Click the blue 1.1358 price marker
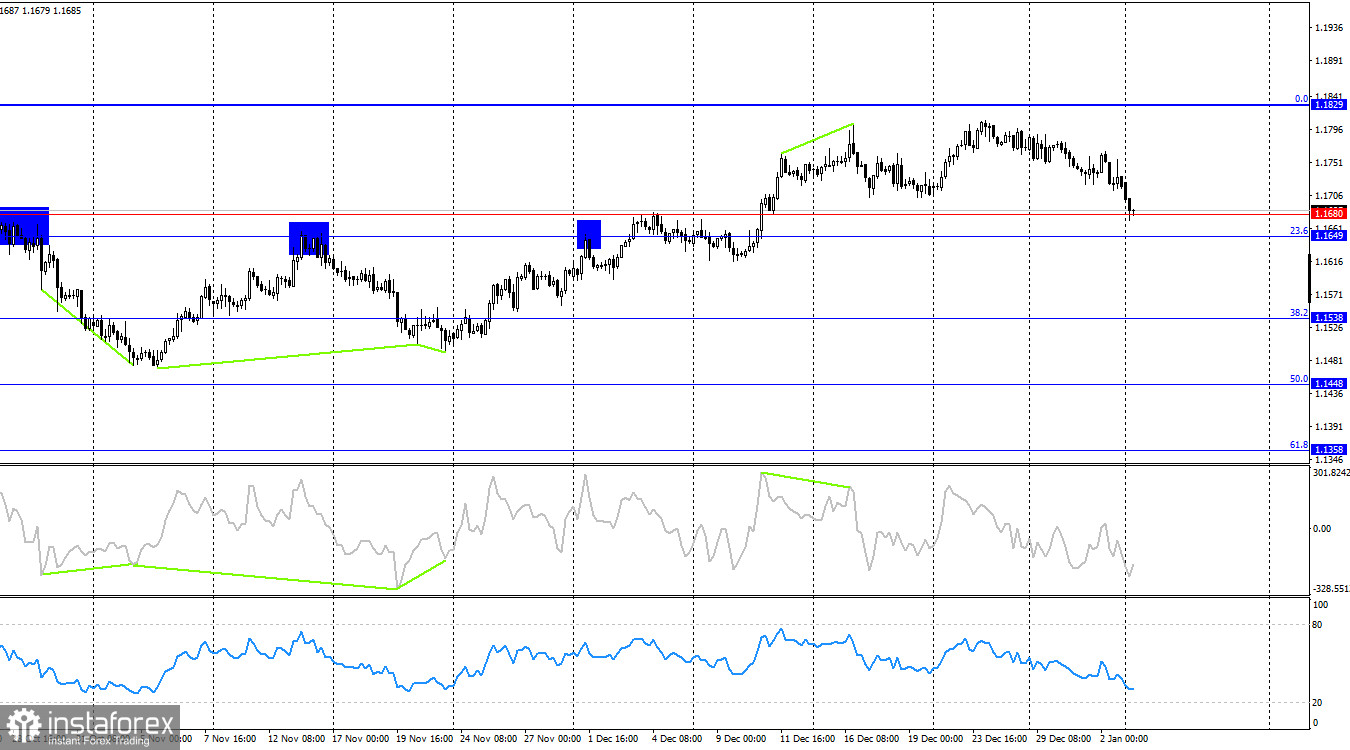This screenshot has width=1350, height=750. pyautogui.click(x=1331, y=449)
